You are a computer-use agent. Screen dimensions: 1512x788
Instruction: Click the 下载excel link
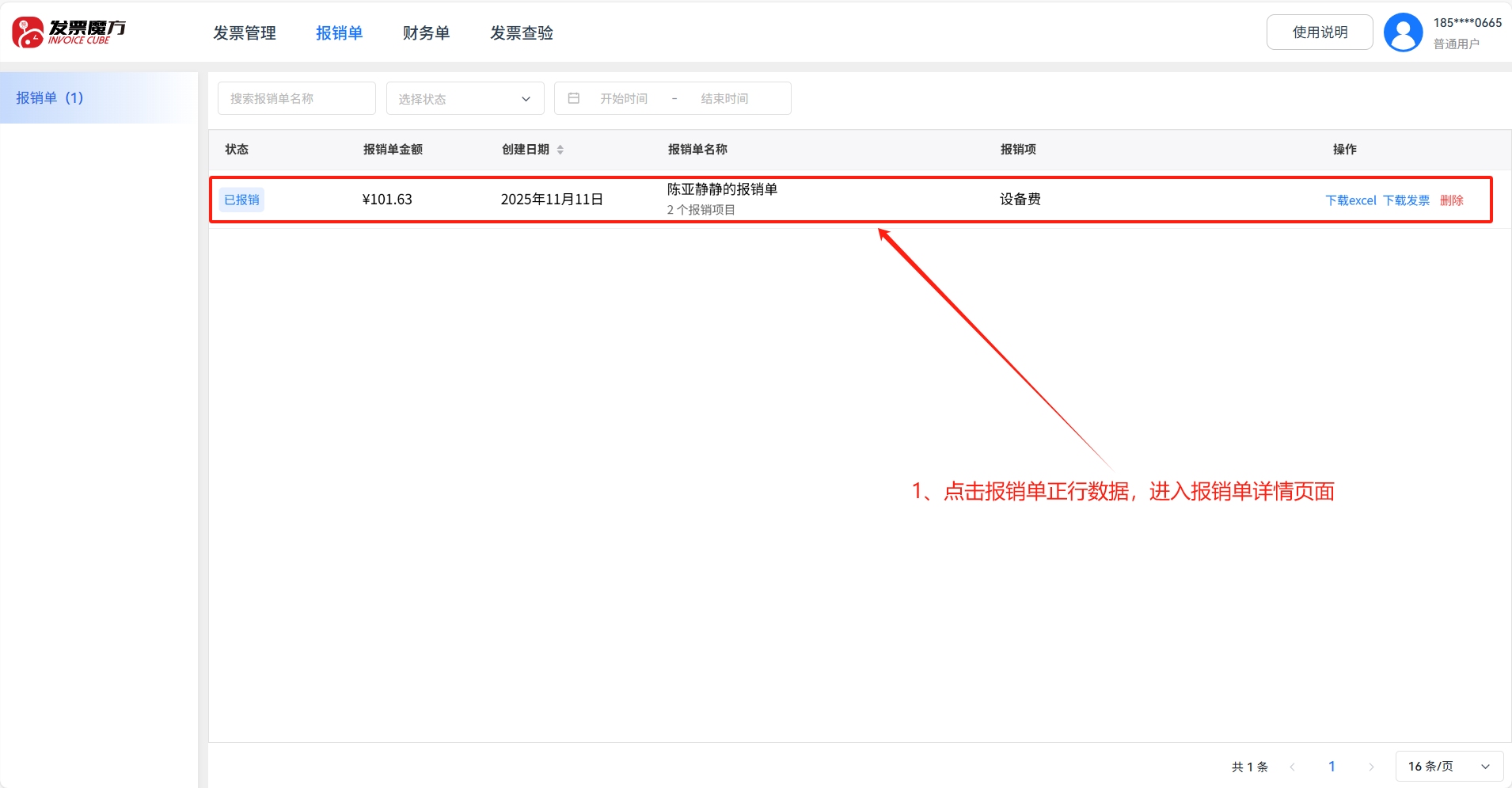(x=1351, y=200)
